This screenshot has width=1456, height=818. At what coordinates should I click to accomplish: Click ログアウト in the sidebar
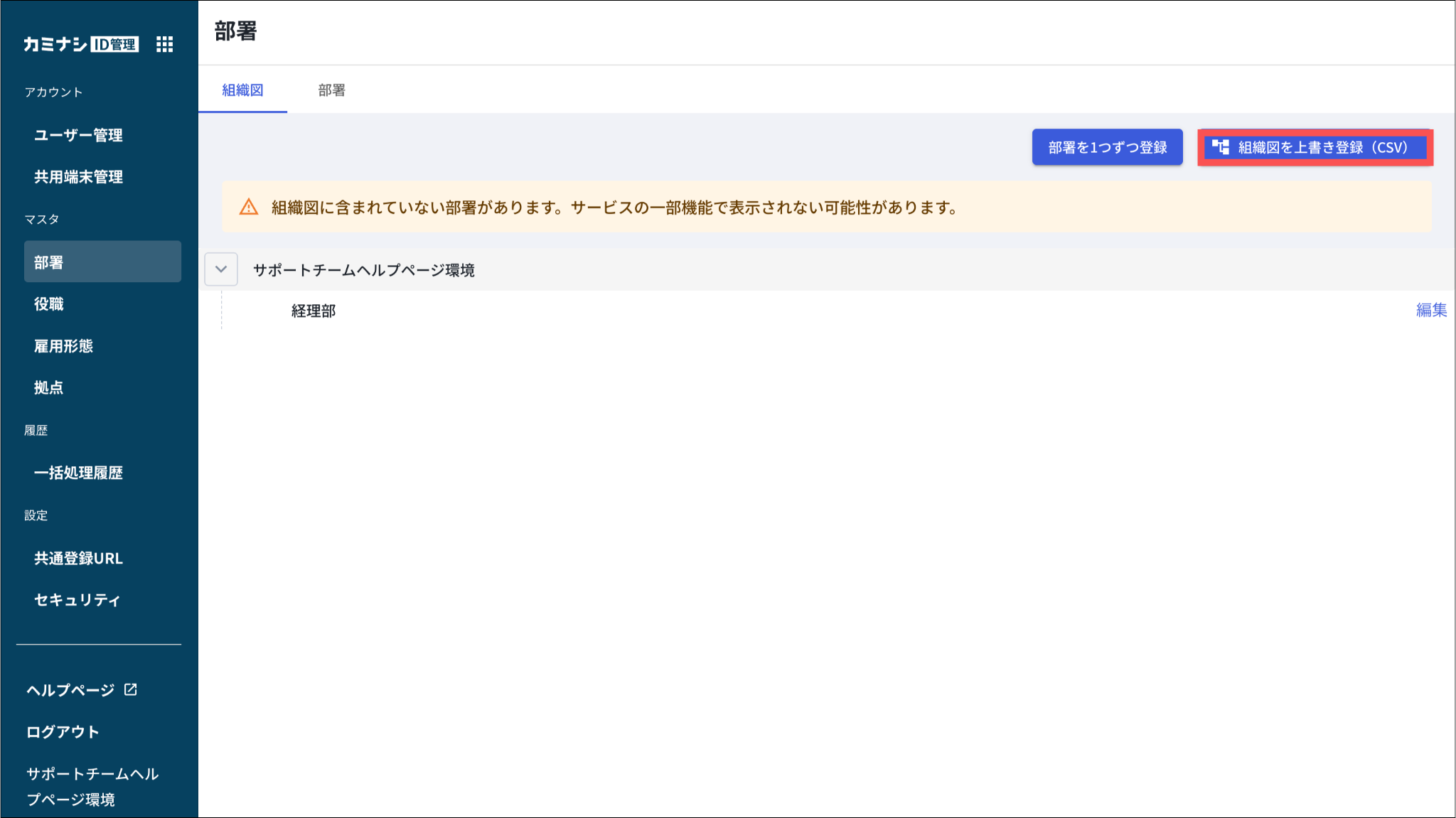(63, 731)
